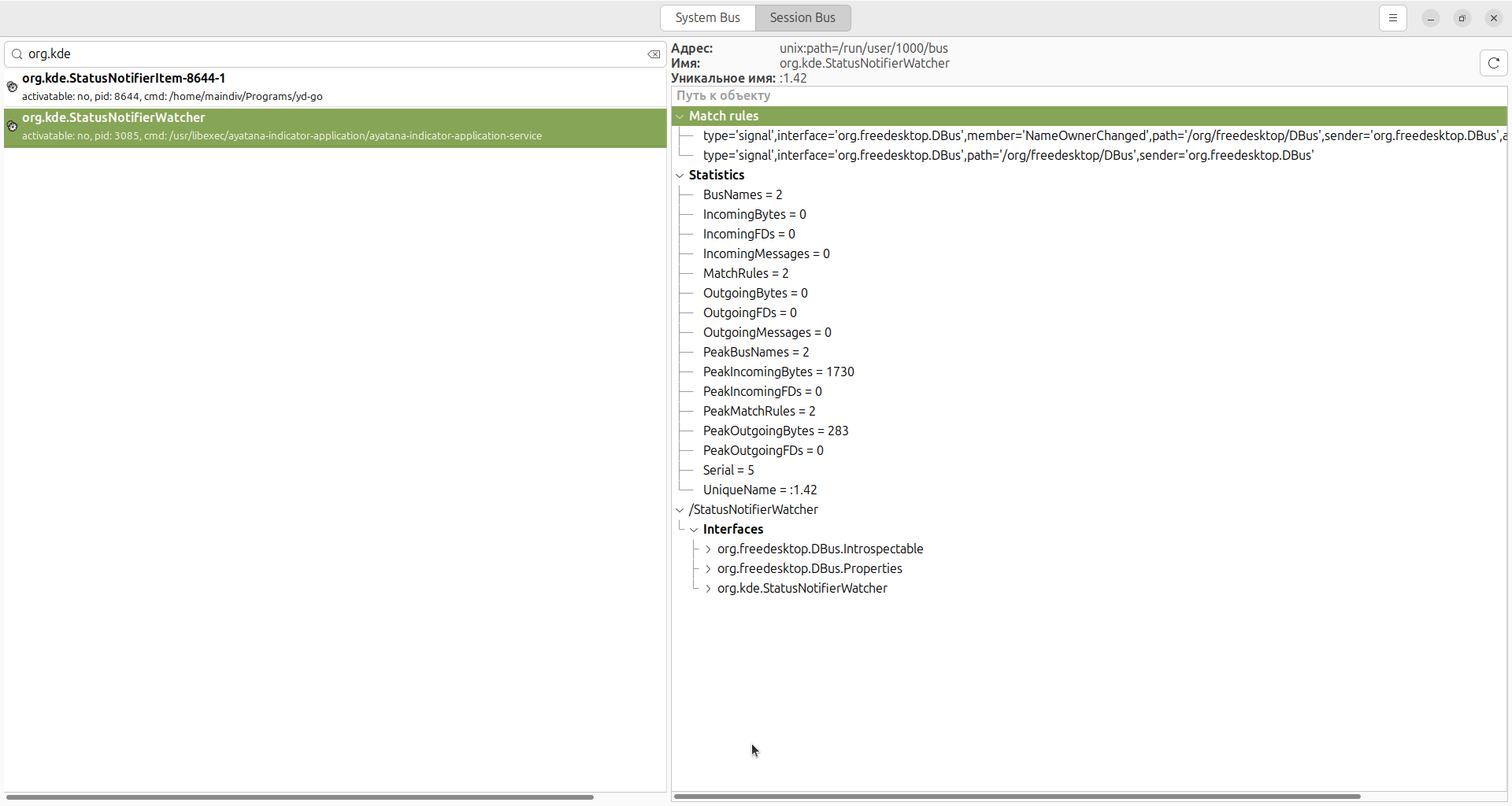Click the refresh button for the bus name

click(1494, 63)
